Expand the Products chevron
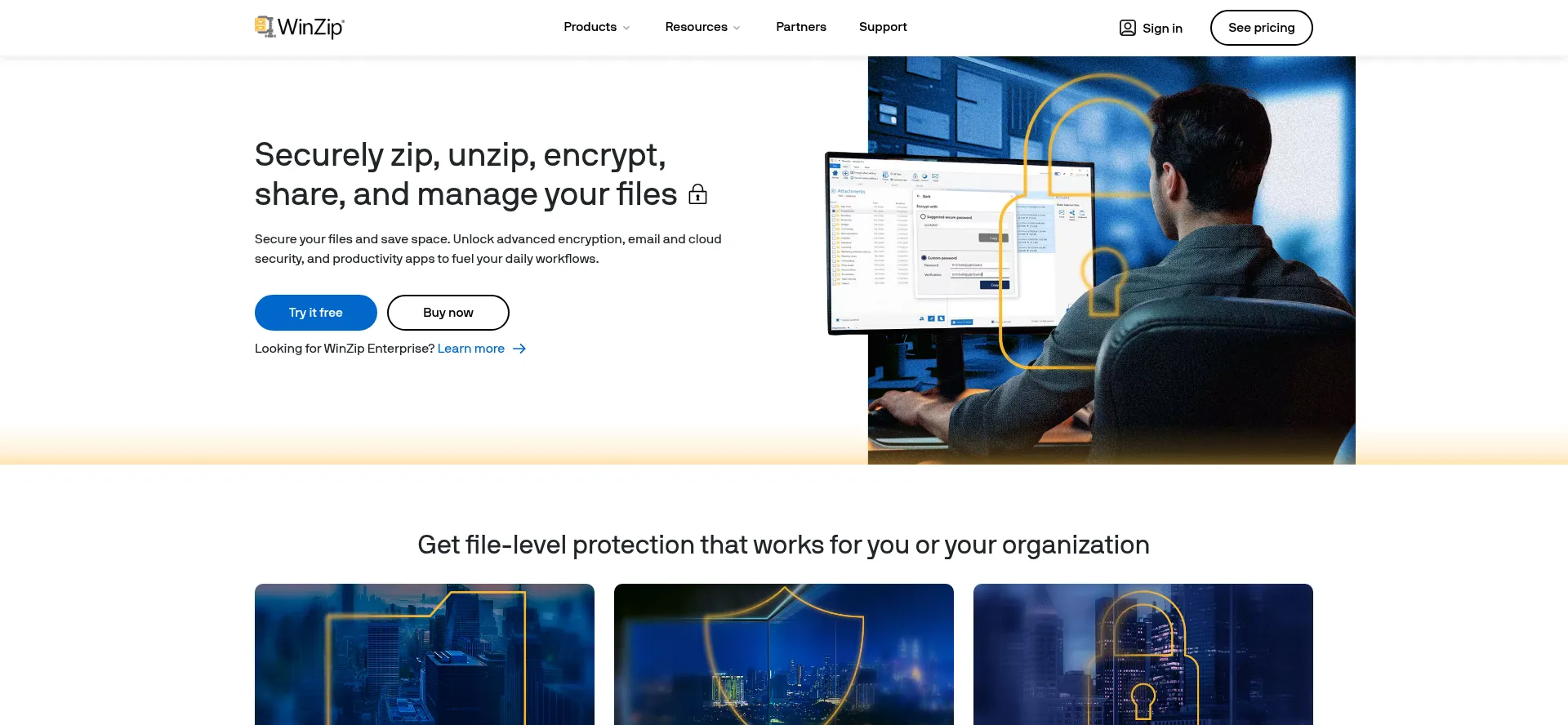Screen dimensions: 1568x725 [626, 28]
